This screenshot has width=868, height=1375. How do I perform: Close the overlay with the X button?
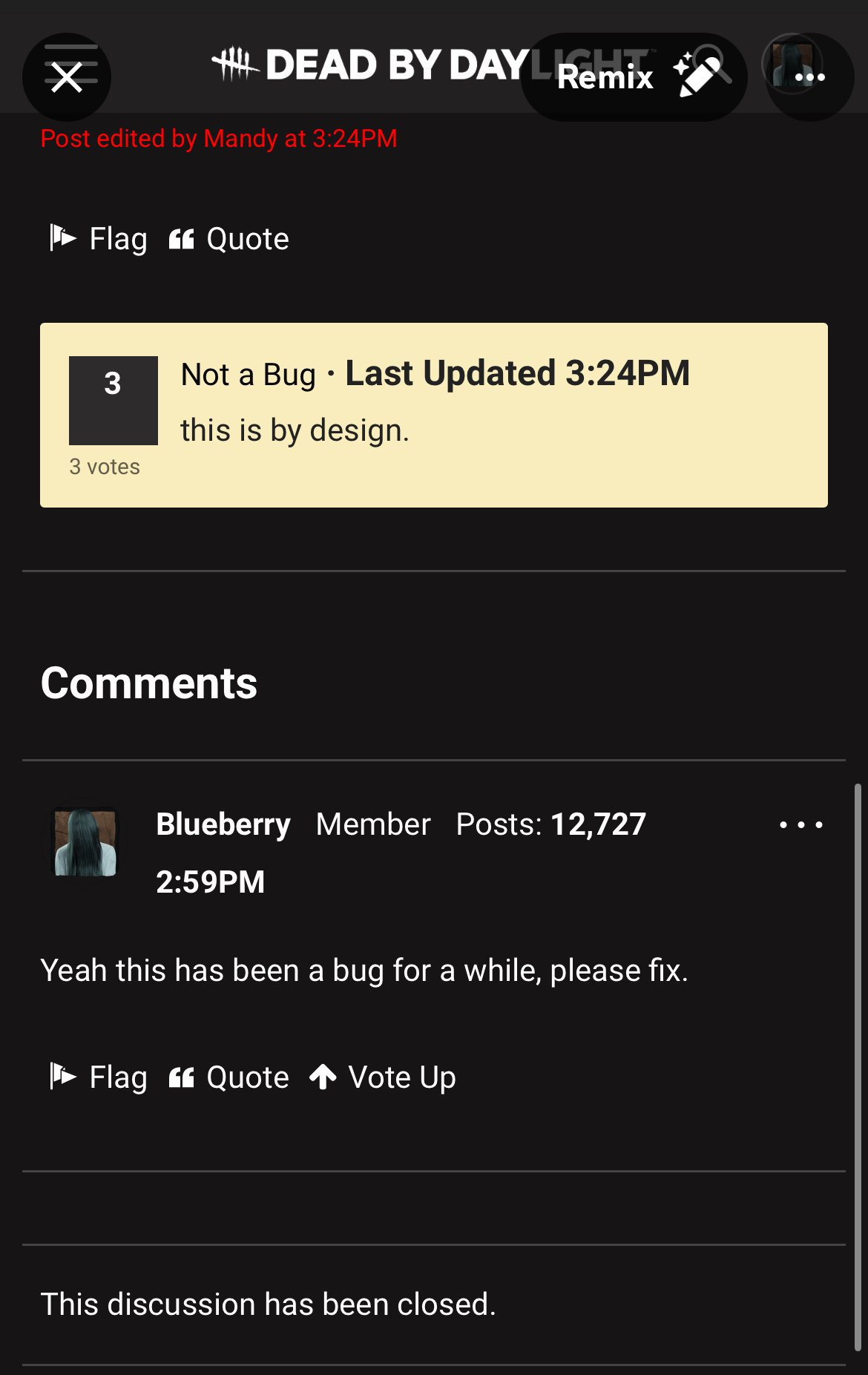[67, 77]
